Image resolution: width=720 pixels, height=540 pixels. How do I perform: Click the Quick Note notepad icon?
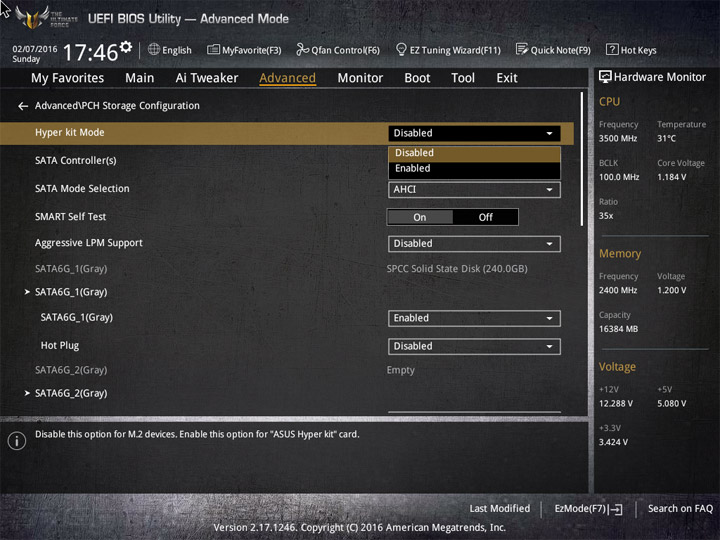click(x=522, y=49)
